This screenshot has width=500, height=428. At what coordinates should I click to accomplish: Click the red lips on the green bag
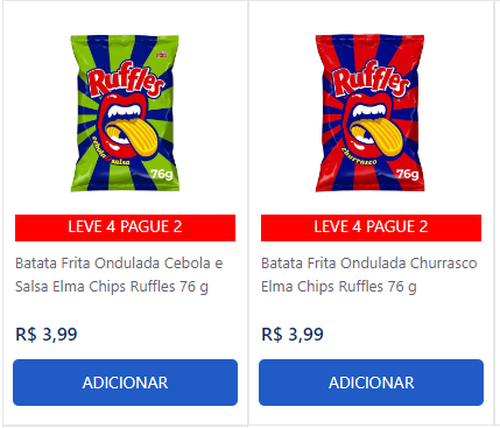tap(122, 122)
